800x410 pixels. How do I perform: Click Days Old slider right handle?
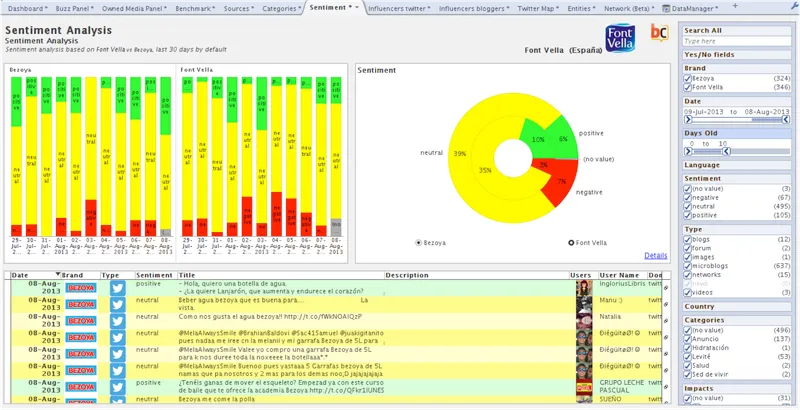(727, 151)
